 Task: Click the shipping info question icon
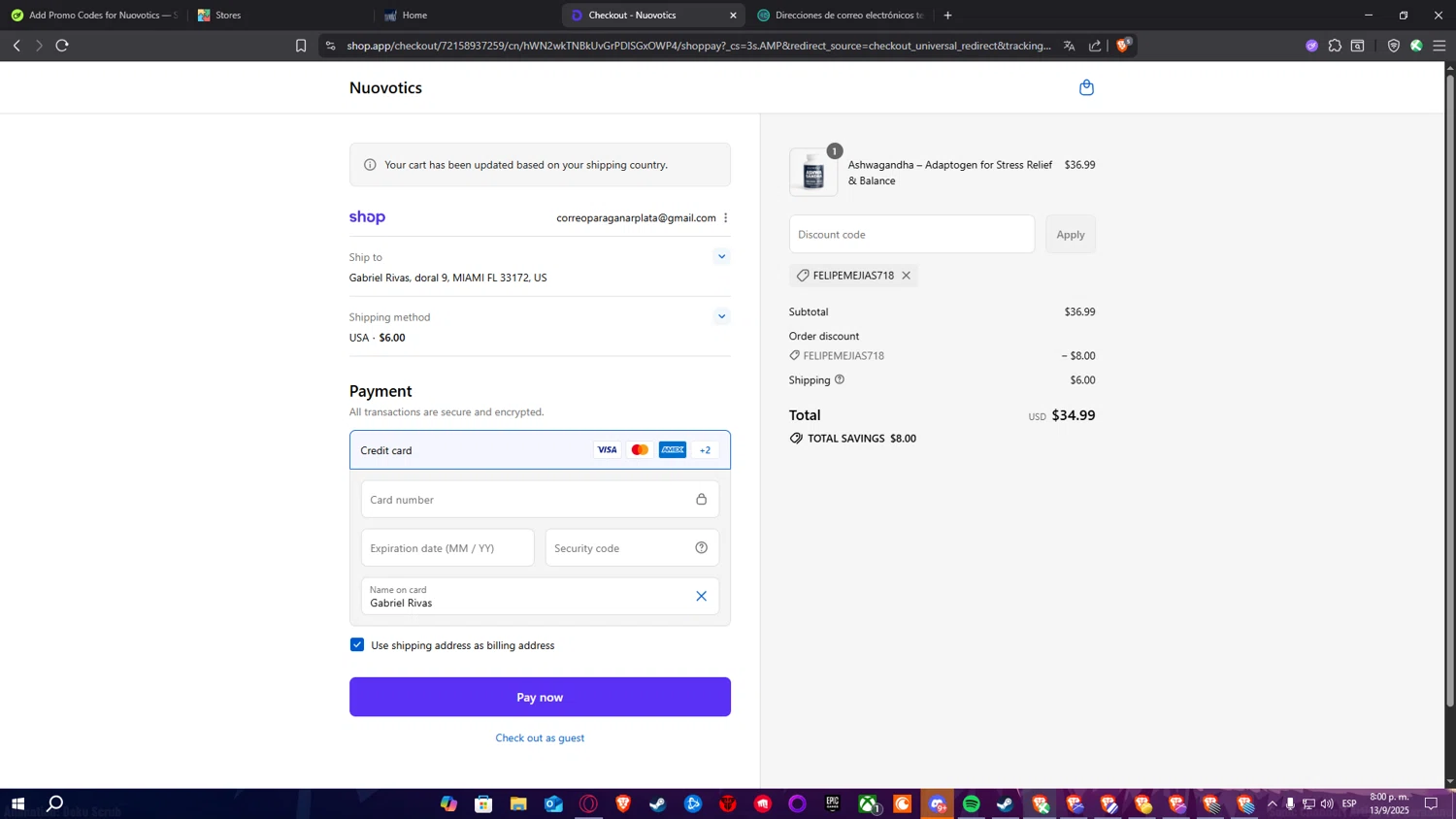coord(840,379)
